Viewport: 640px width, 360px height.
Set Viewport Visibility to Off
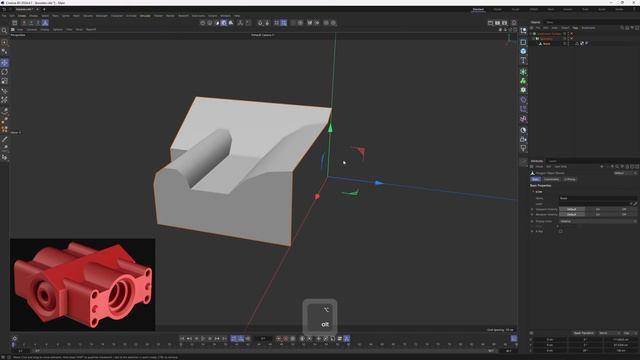point(624,209)
